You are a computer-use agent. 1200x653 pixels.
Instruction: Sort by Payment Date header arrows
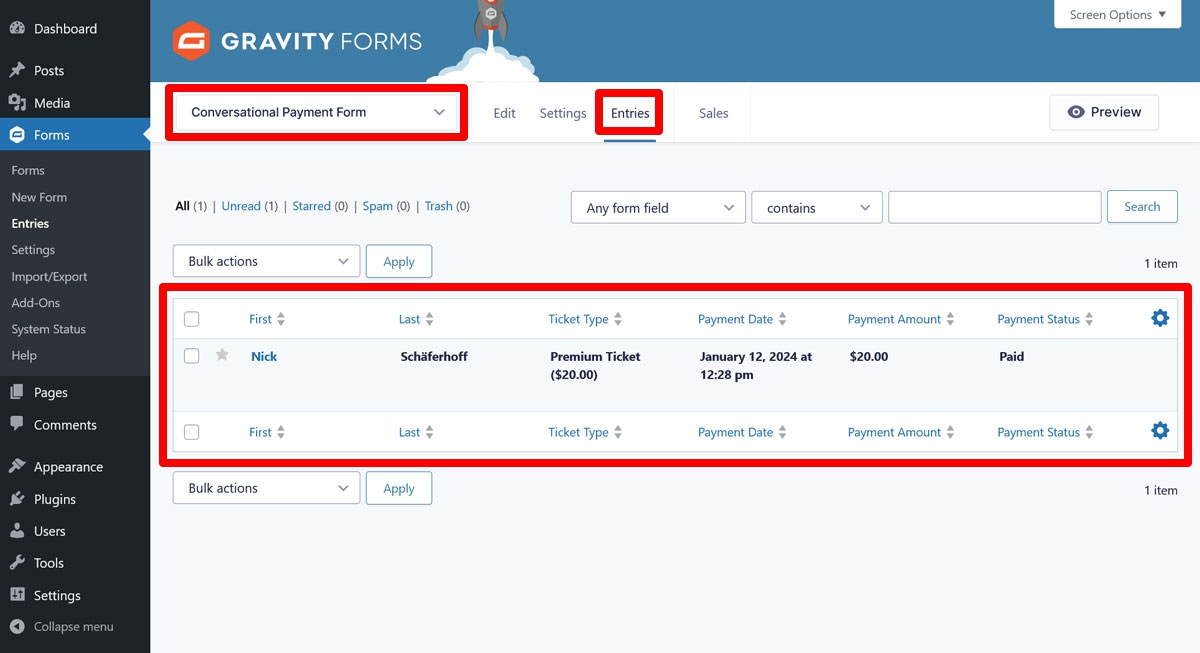[x=782, y=319]
